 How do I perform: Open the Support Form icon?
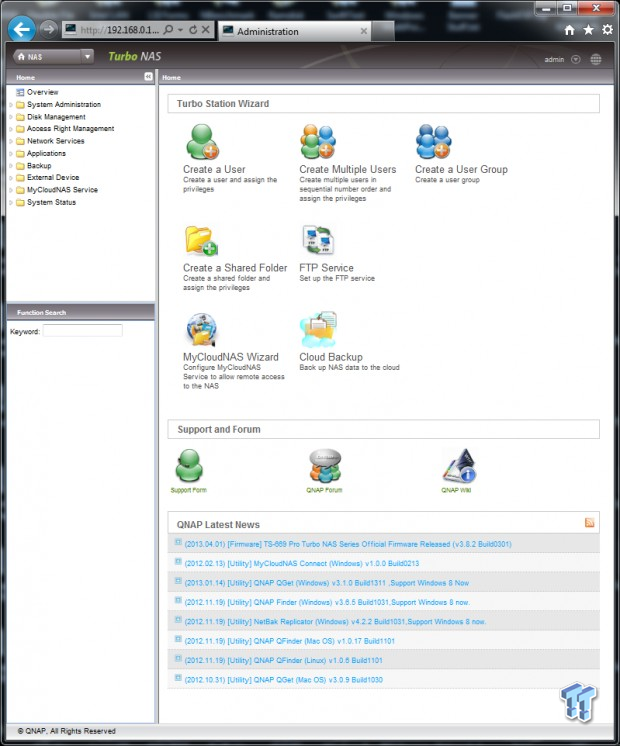point(189,466)
